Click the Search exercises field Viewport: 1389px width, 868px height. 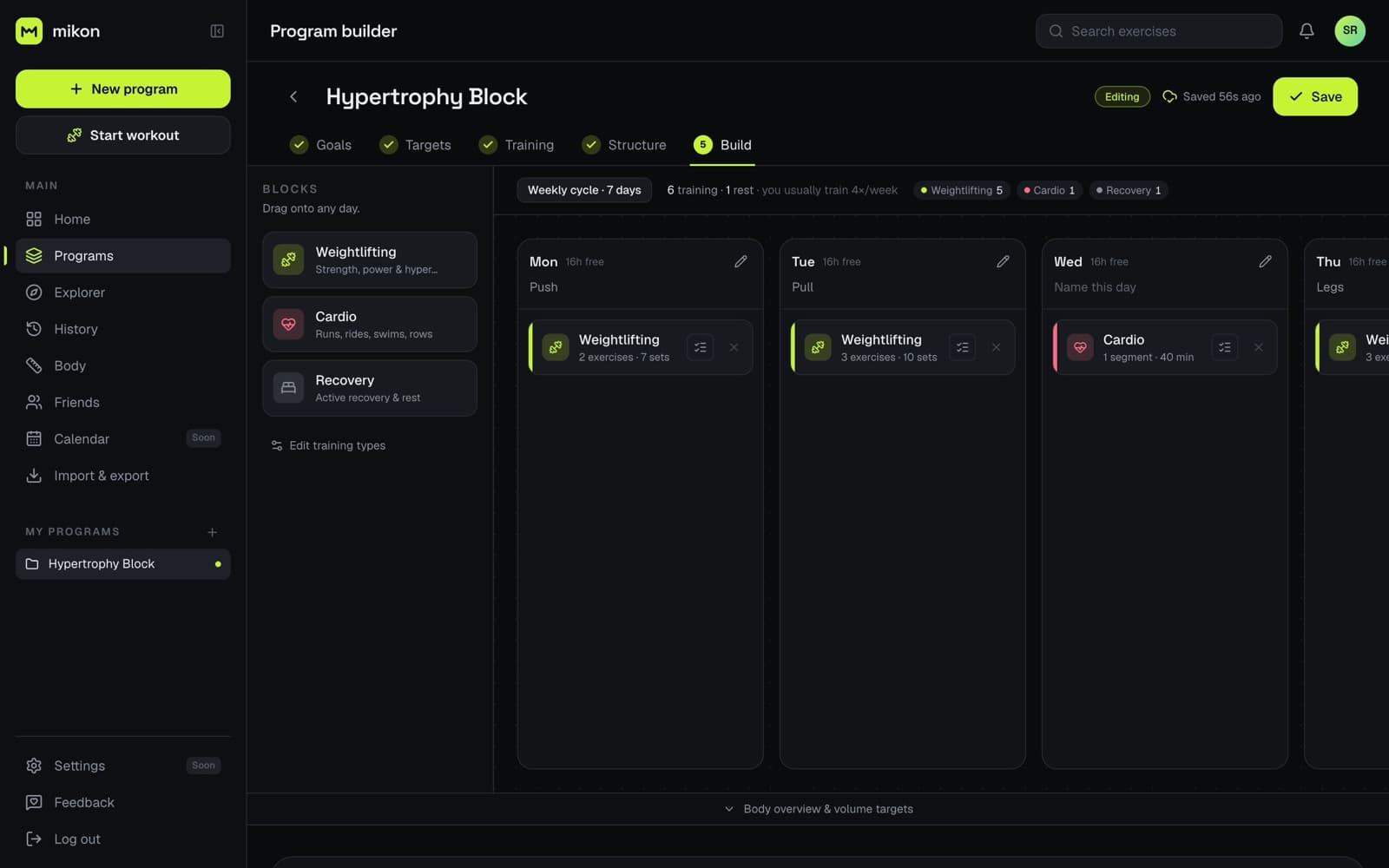(1159, 31)
